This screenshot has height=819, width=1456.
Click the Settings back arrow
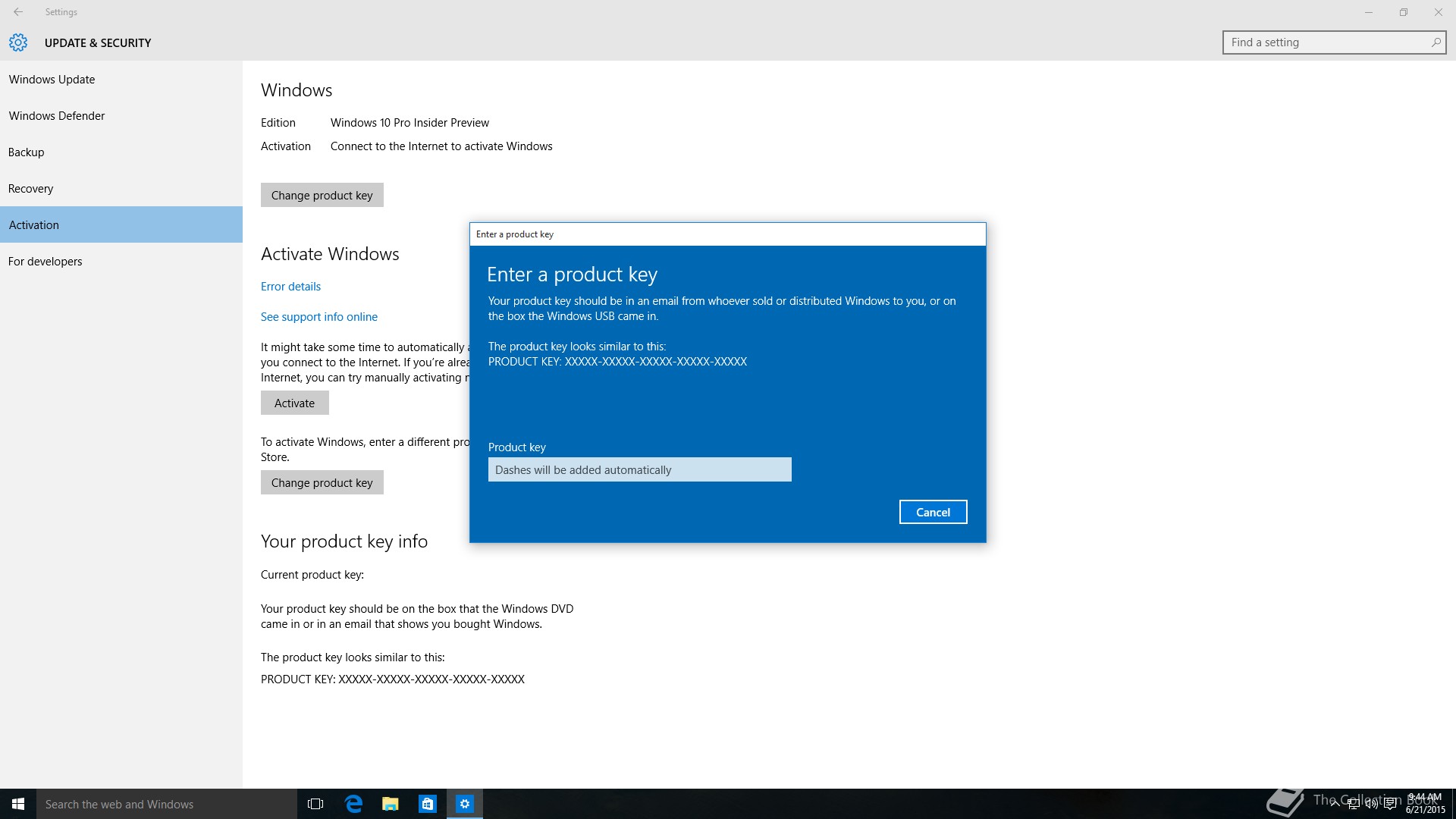coord(18,12)
